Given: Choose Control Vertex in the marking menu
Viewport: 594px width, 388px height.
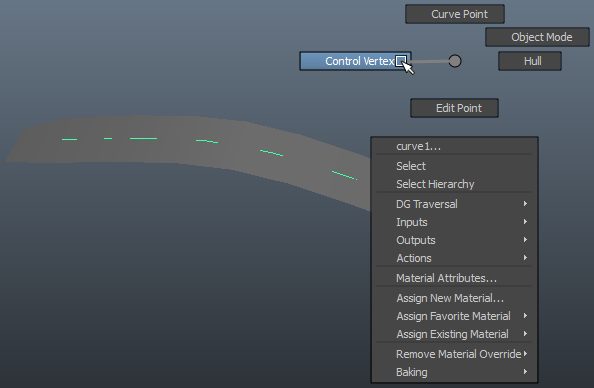Looking at the screenshot, I should 355,61.
